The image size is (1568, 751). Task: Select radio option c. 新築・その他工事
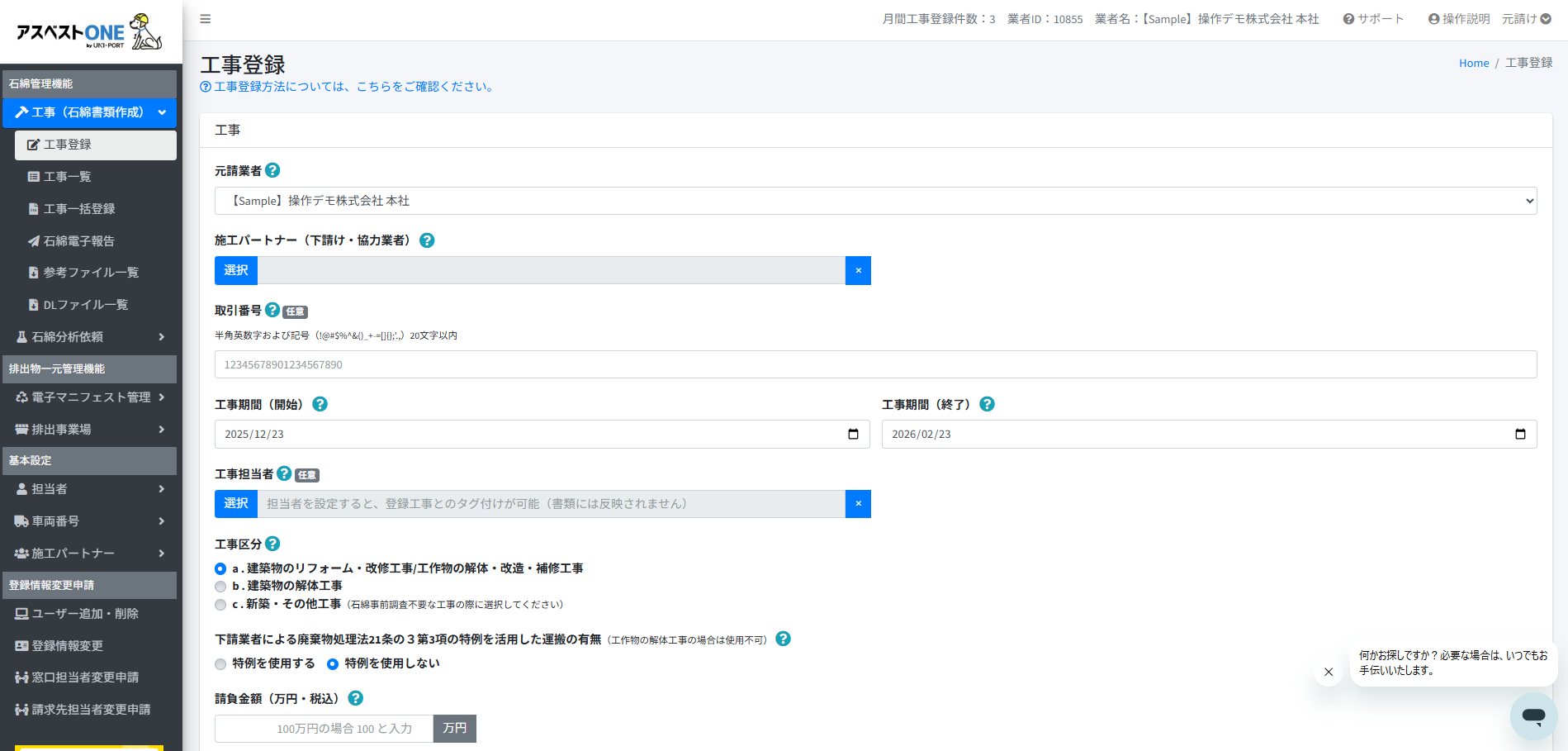click(220, 605)
